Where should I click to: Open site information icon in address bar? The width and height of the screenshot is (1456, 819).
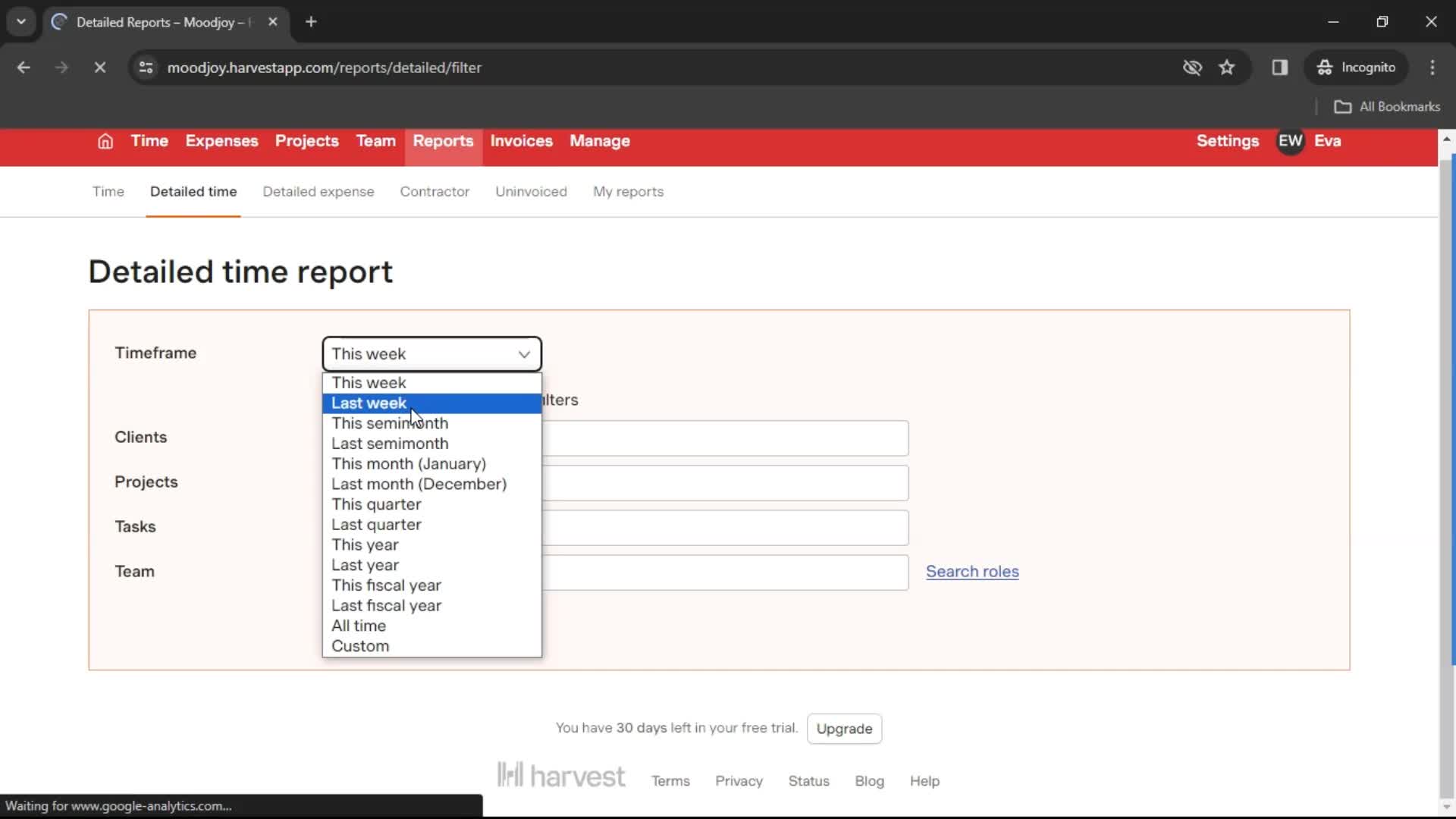pyautogui.click(x=146, y=67)
